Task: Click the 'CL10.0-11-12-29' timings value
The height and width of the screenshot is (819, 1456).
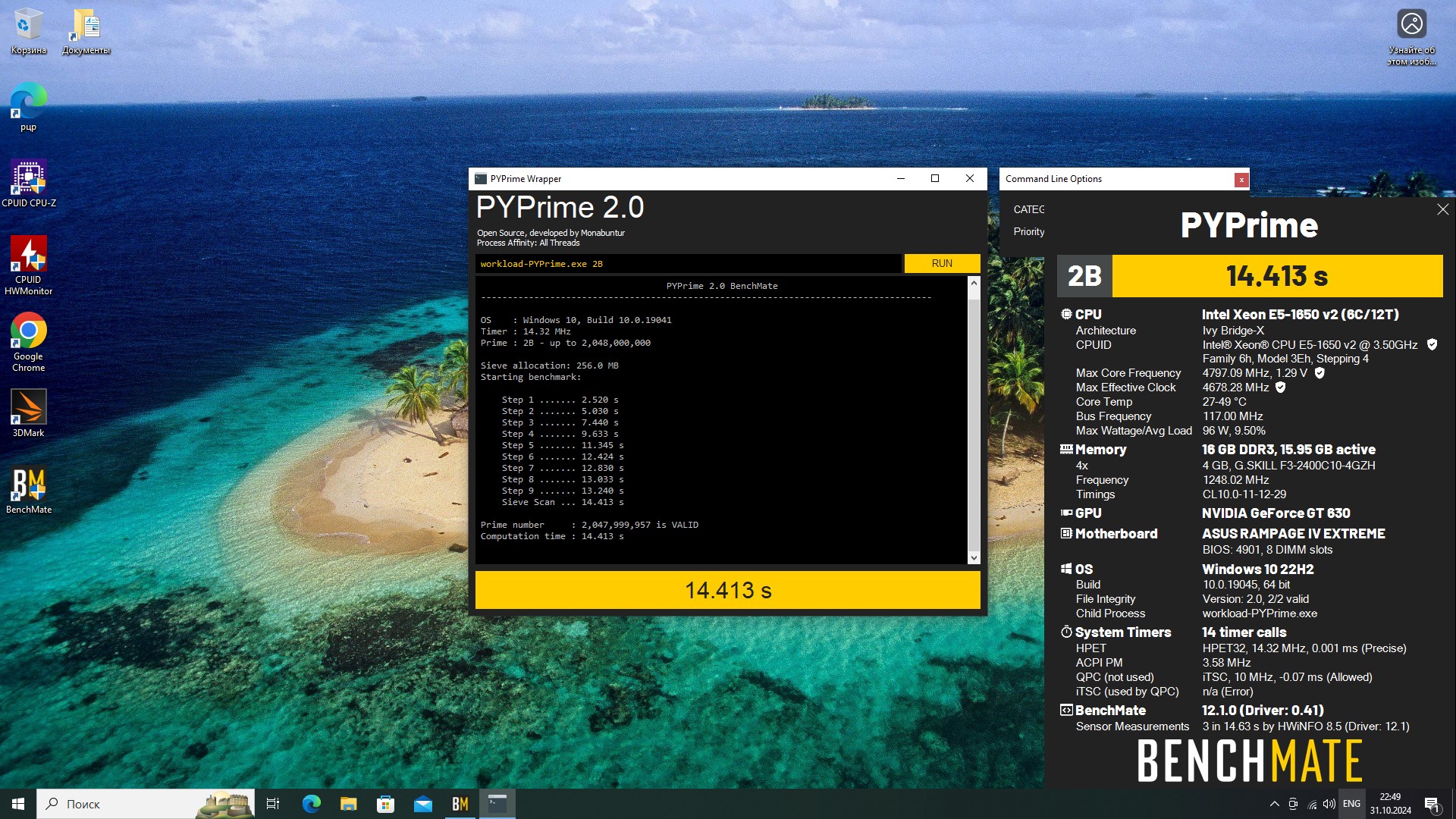Action: tap(1244, 494)
